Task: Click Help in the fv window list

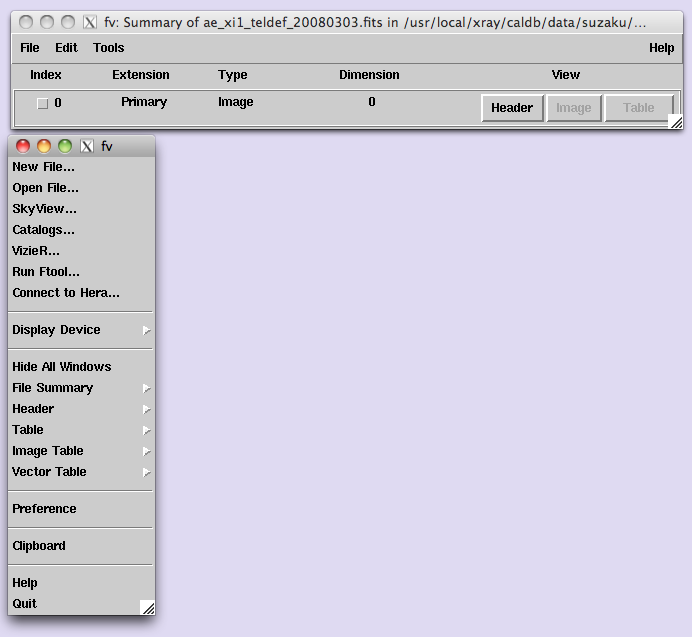Action: (25, 583)
